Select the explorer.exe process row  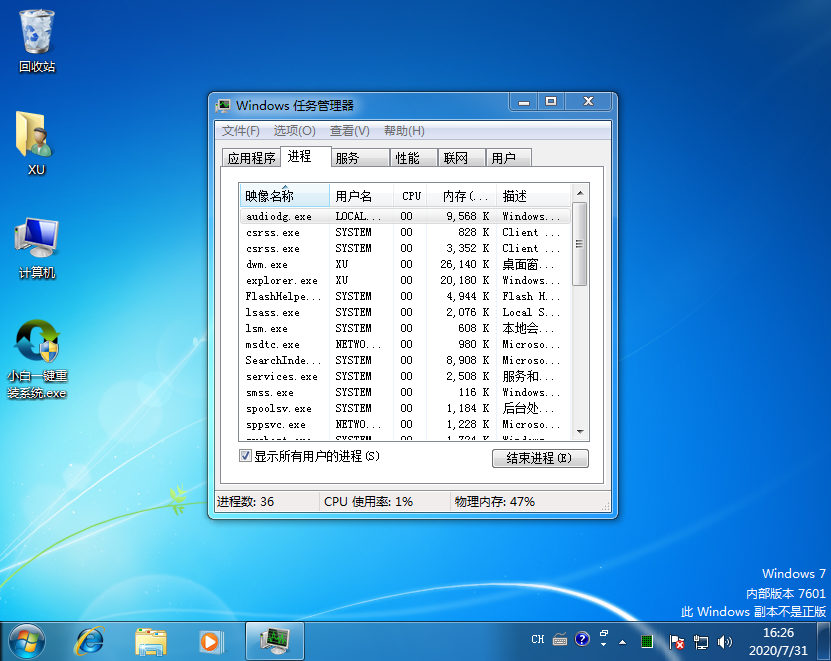(283, 280)
